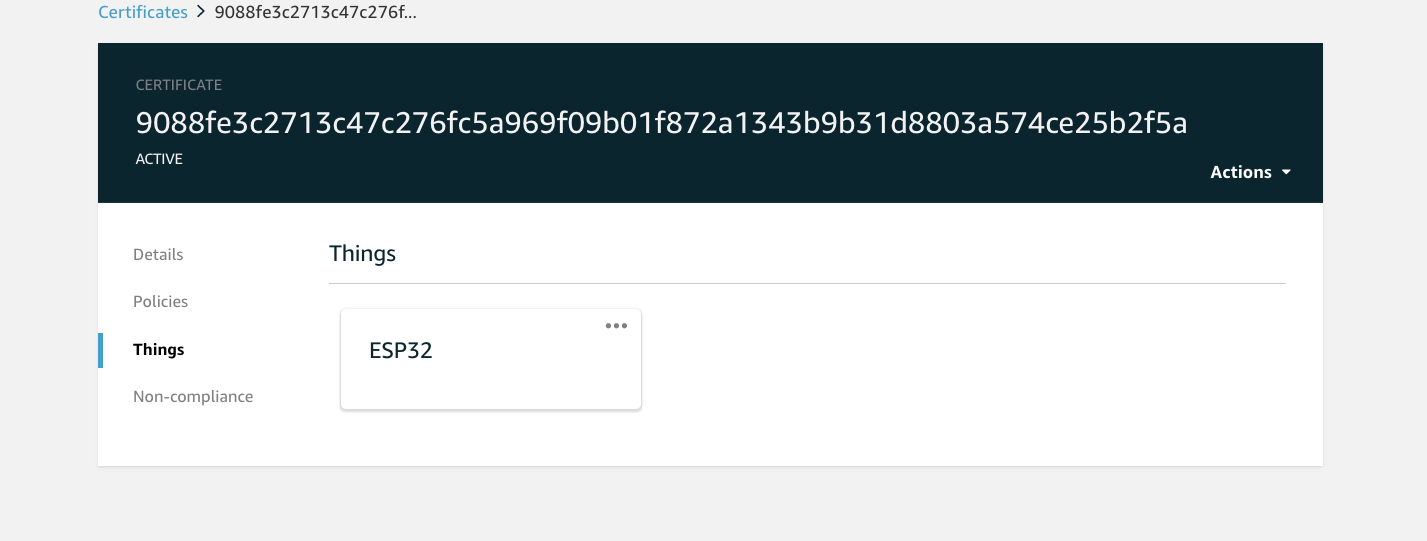
Task: Click the divider line below the Things heading
Action: 807,284
